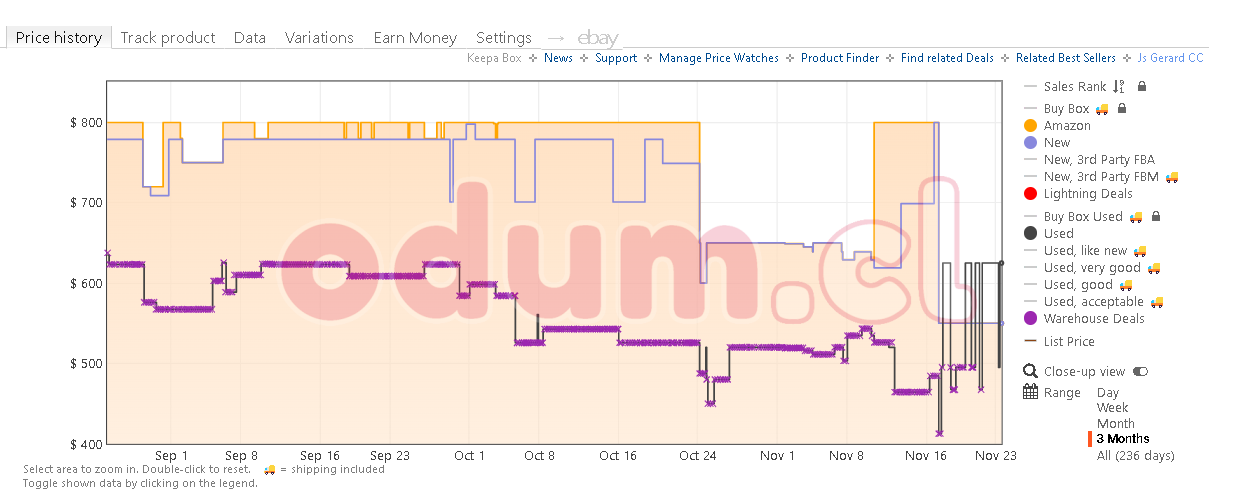Click the Used, like new shipping truck icon
Image resolution: width=1254 pixels, height=502 pixels.
[1139, 251]
